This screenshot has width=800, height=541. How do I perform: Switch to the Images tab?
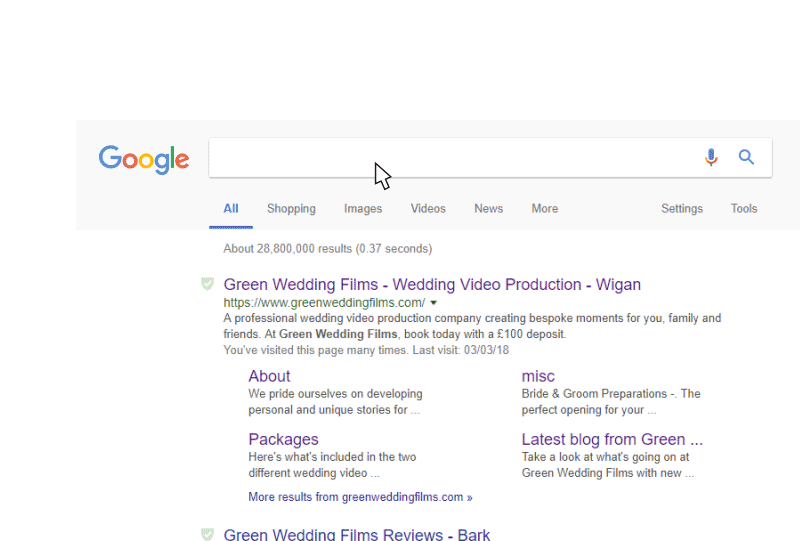coord(363,209)
